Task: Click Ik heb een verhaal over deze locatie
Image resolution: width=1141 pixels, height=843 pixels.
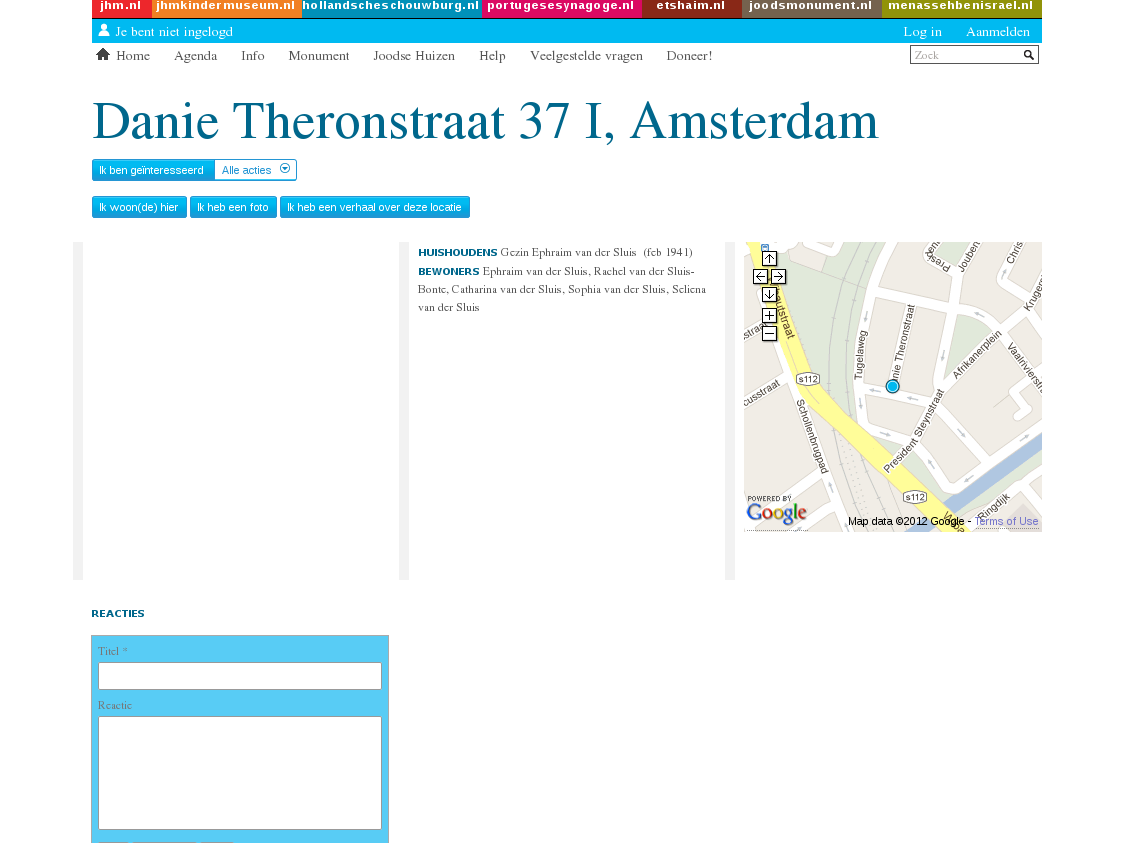Action: (375, 207)
